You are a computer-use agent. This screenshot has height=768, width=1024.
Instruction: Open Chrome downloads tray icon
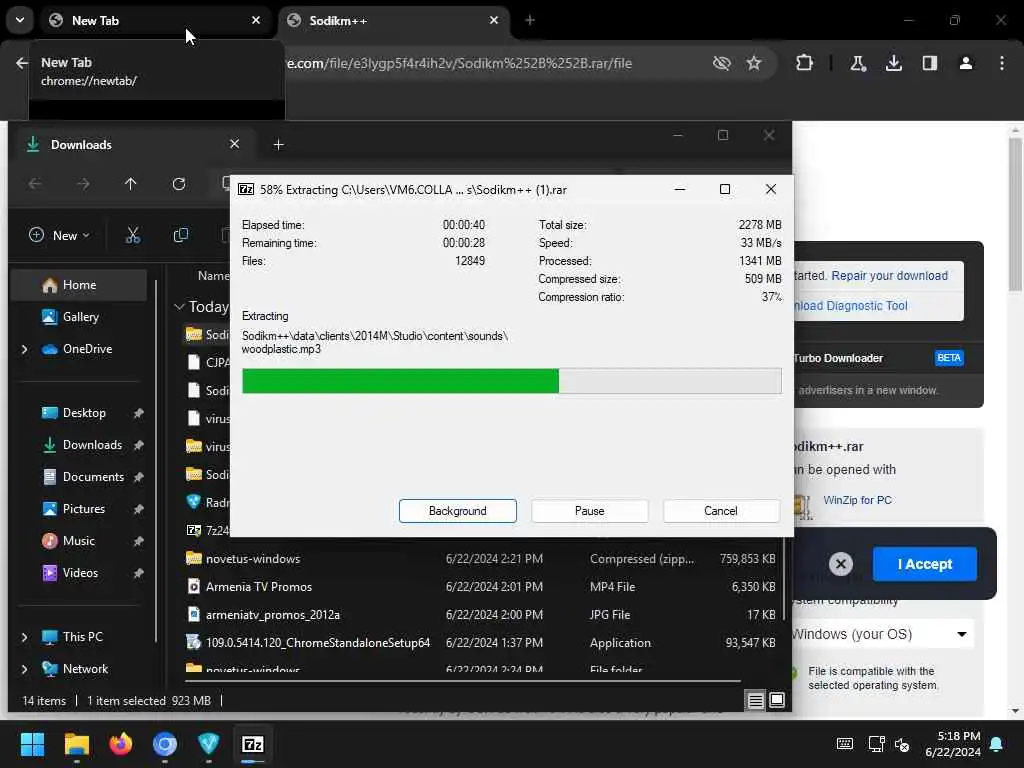pos(893,63)
